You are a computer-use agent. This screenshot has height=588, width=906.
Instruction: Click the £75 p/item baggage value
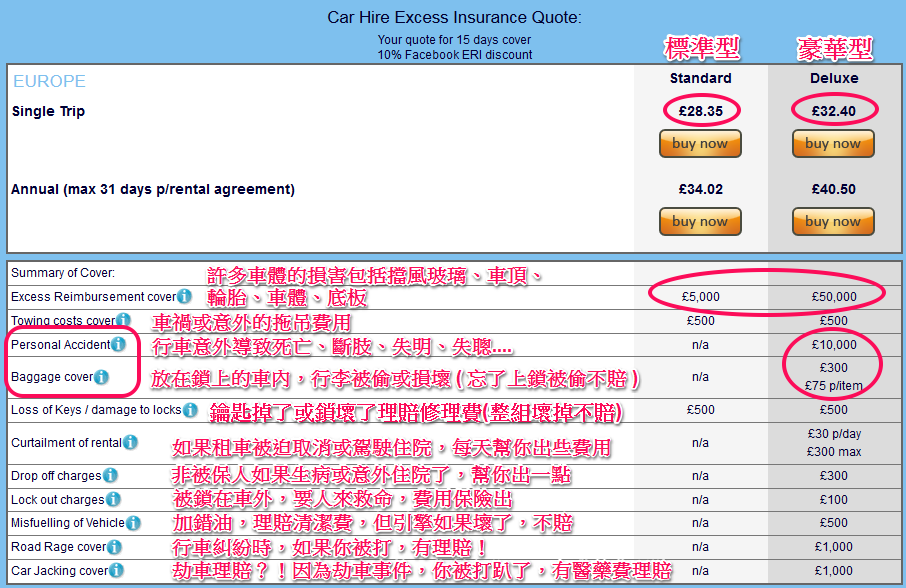(834, 386)
